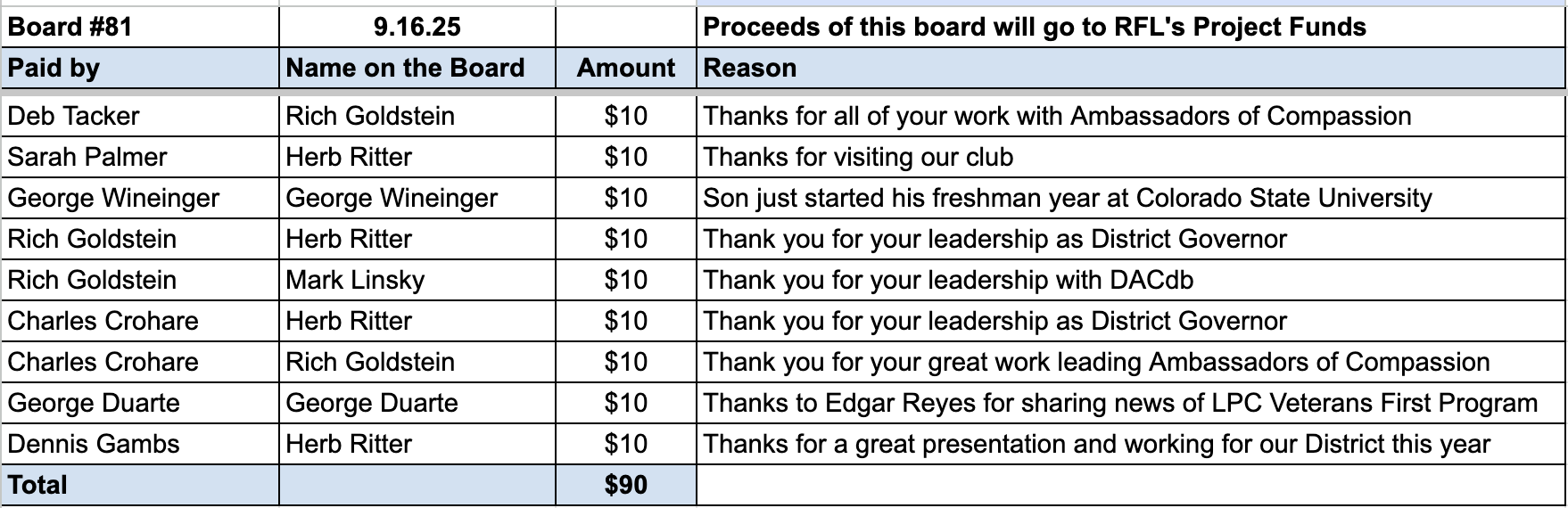Click the George Duarte Paid by cell
Screen dimensions: 1568x508
[x=140, y=403]
